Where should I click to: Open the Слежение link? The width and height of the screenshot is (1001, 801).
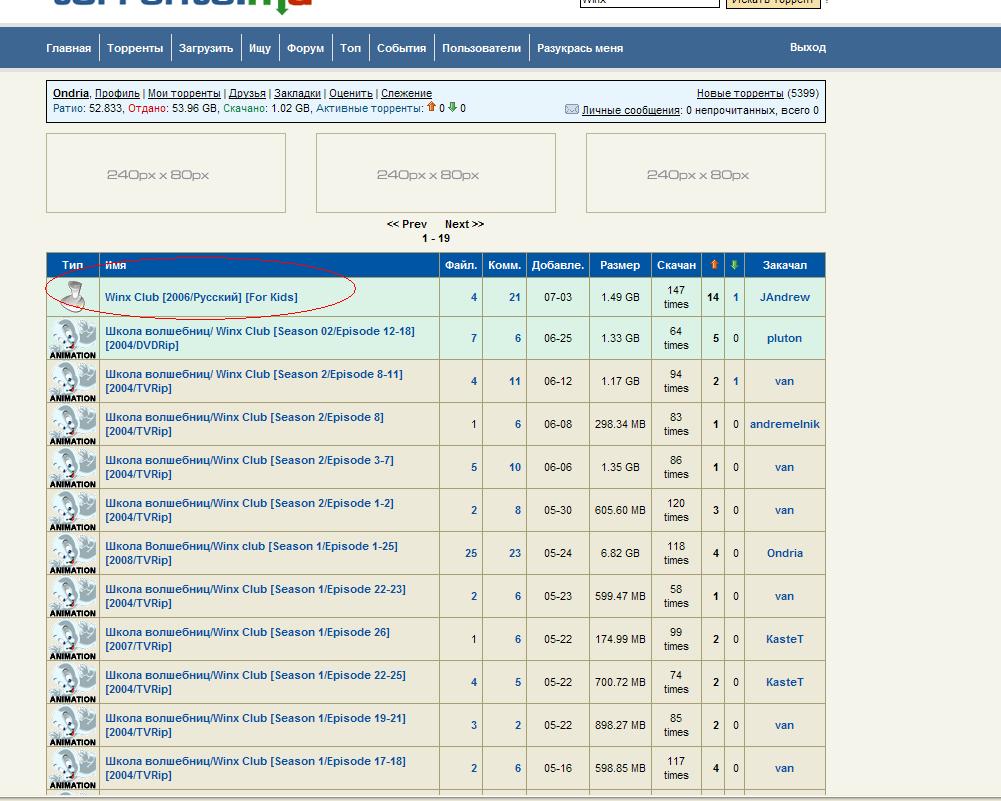click(406, 93)
